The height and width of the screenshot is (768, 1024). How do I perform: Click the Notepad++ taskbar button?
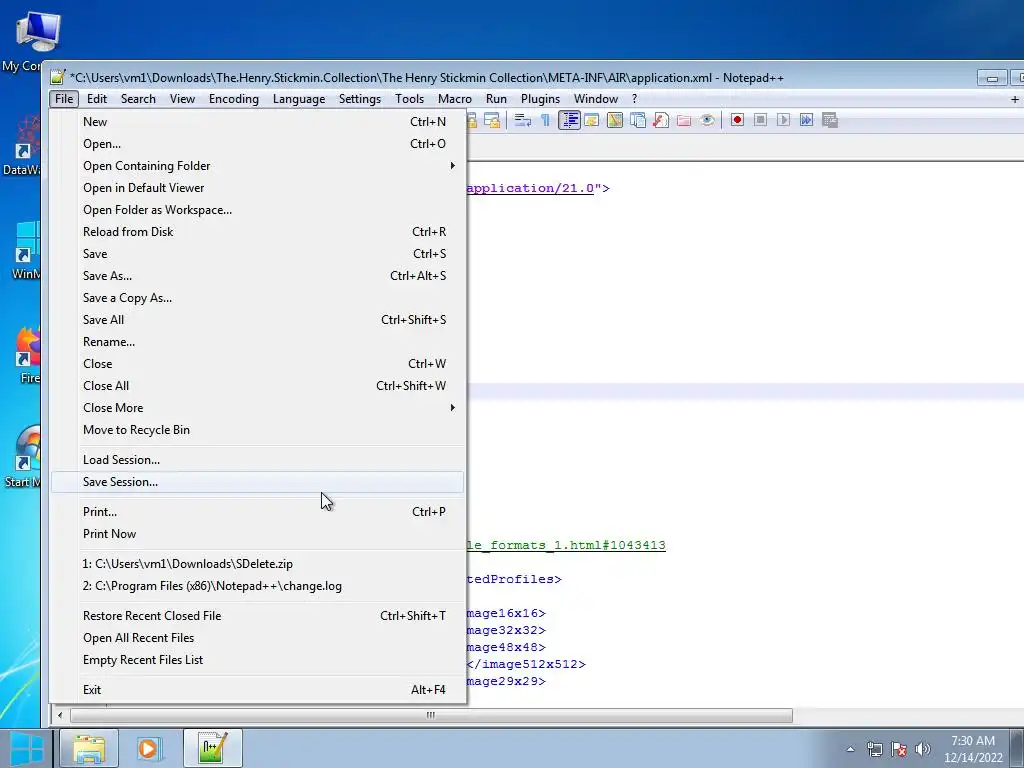pos(213,748)
